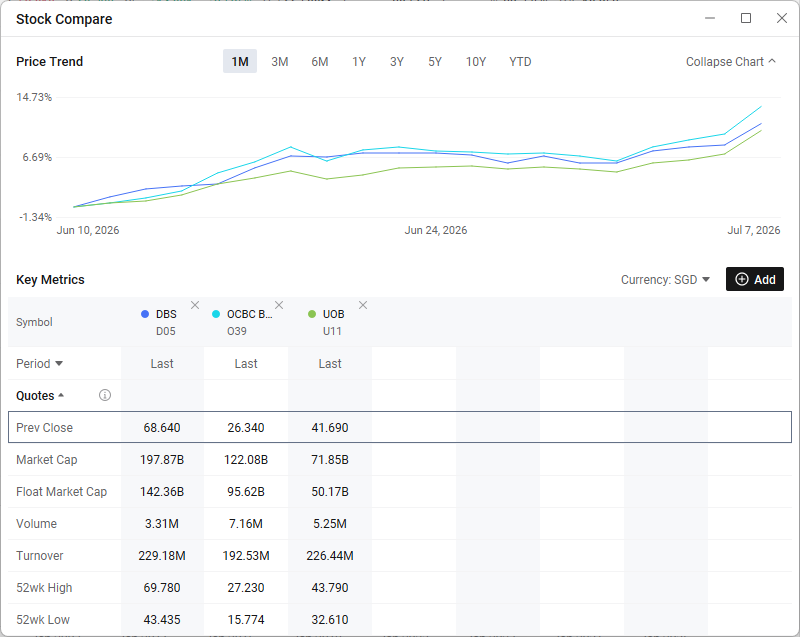
Task: Select the Prev Close row label
Action: point(44,428)
